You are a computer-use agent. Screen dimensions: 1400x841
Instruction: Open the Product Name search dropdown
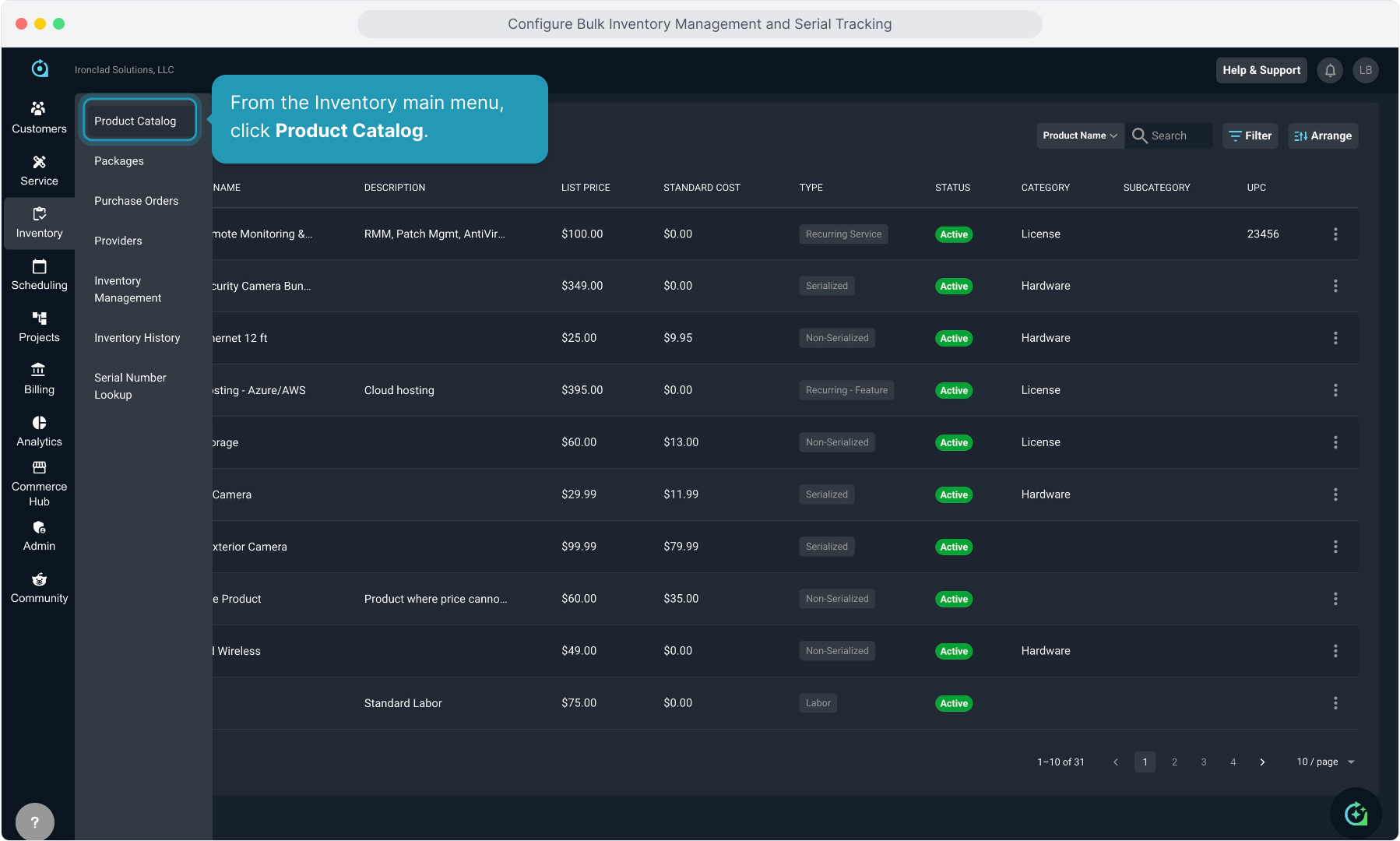[1080, 135]
